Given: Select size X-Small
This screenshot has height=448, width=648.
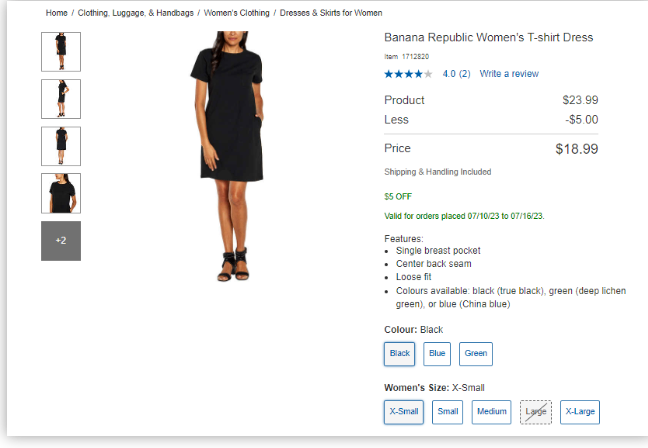Looking at the screenshot, I should pos(404,411).
